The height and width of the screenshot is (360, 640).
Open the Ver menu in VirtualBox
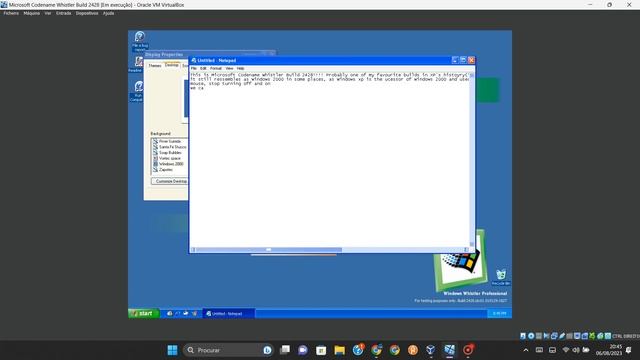pos(48,13)
